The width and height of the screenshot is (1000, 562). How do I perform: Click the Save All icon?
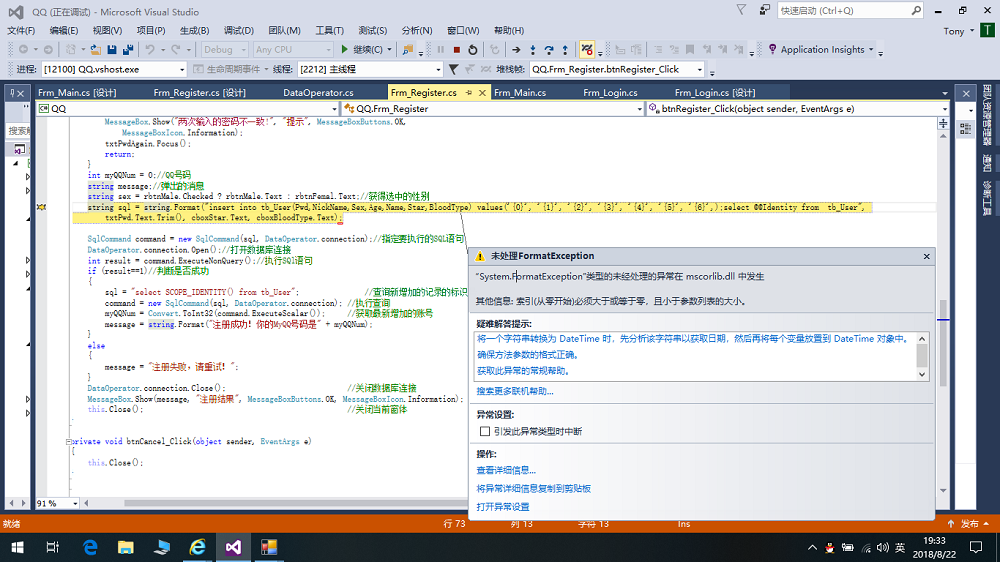coord(128,50)
